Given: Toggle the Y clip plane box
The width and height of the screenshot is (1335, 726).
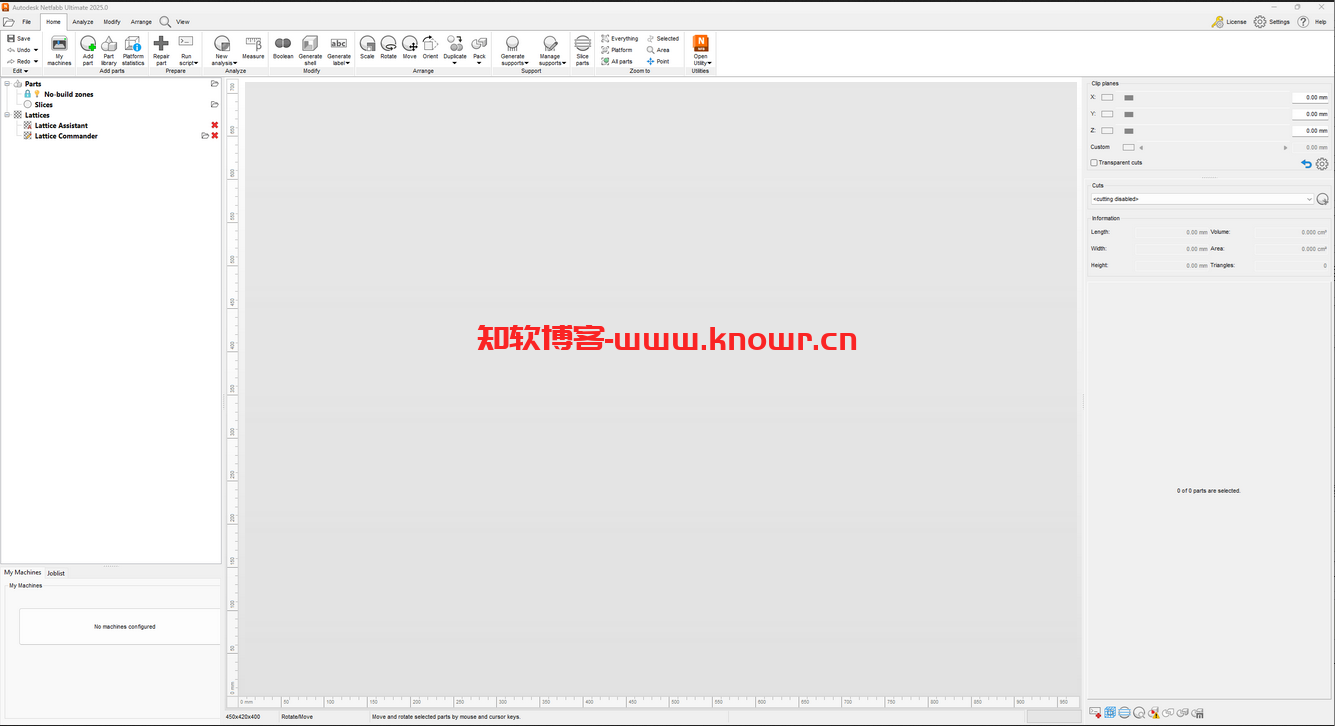Looking at the screenshot, I should coord(1107,114).
